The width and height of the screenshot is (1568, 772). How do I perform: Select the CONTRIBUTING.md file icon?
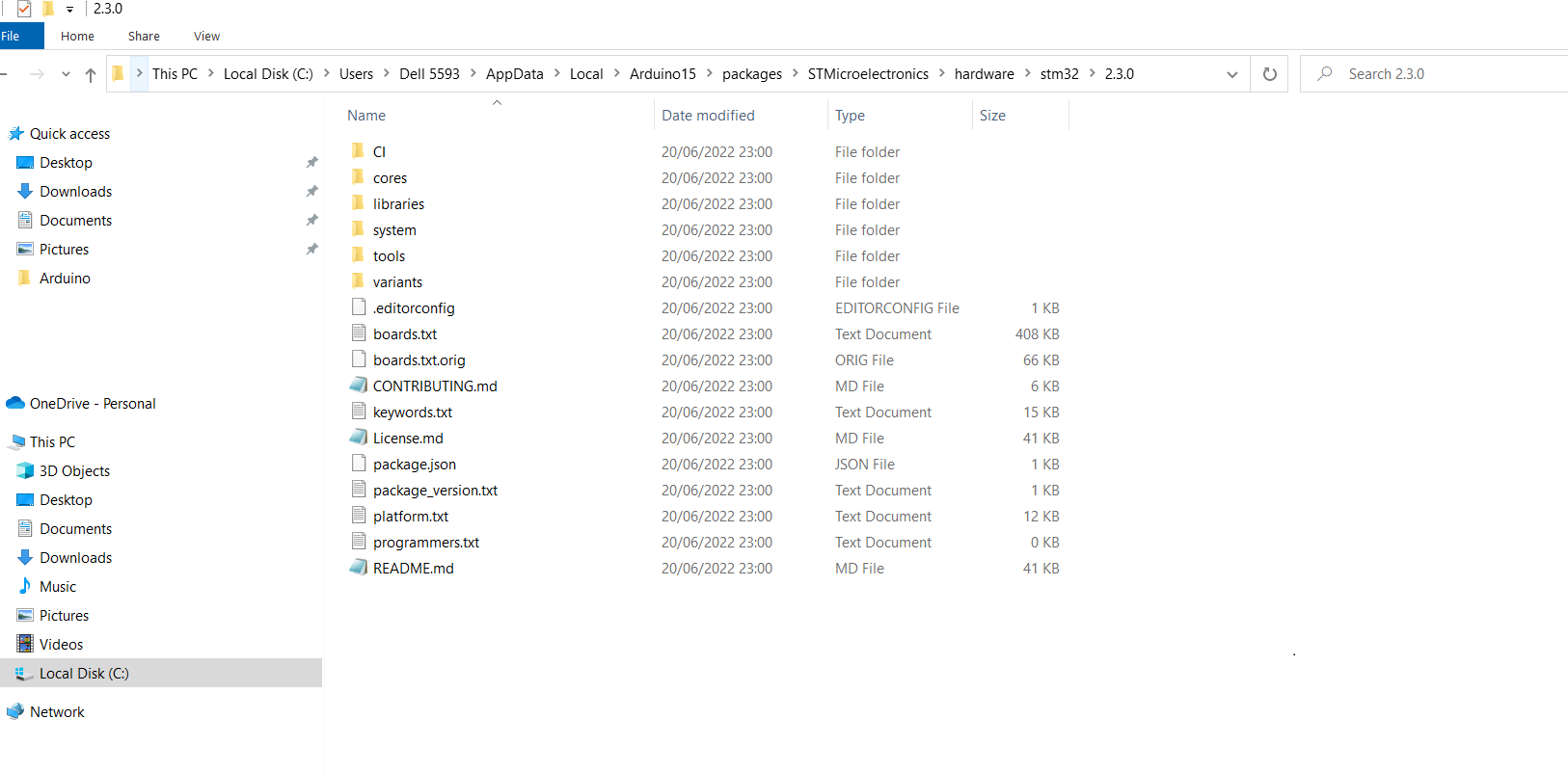pos(359,385)
